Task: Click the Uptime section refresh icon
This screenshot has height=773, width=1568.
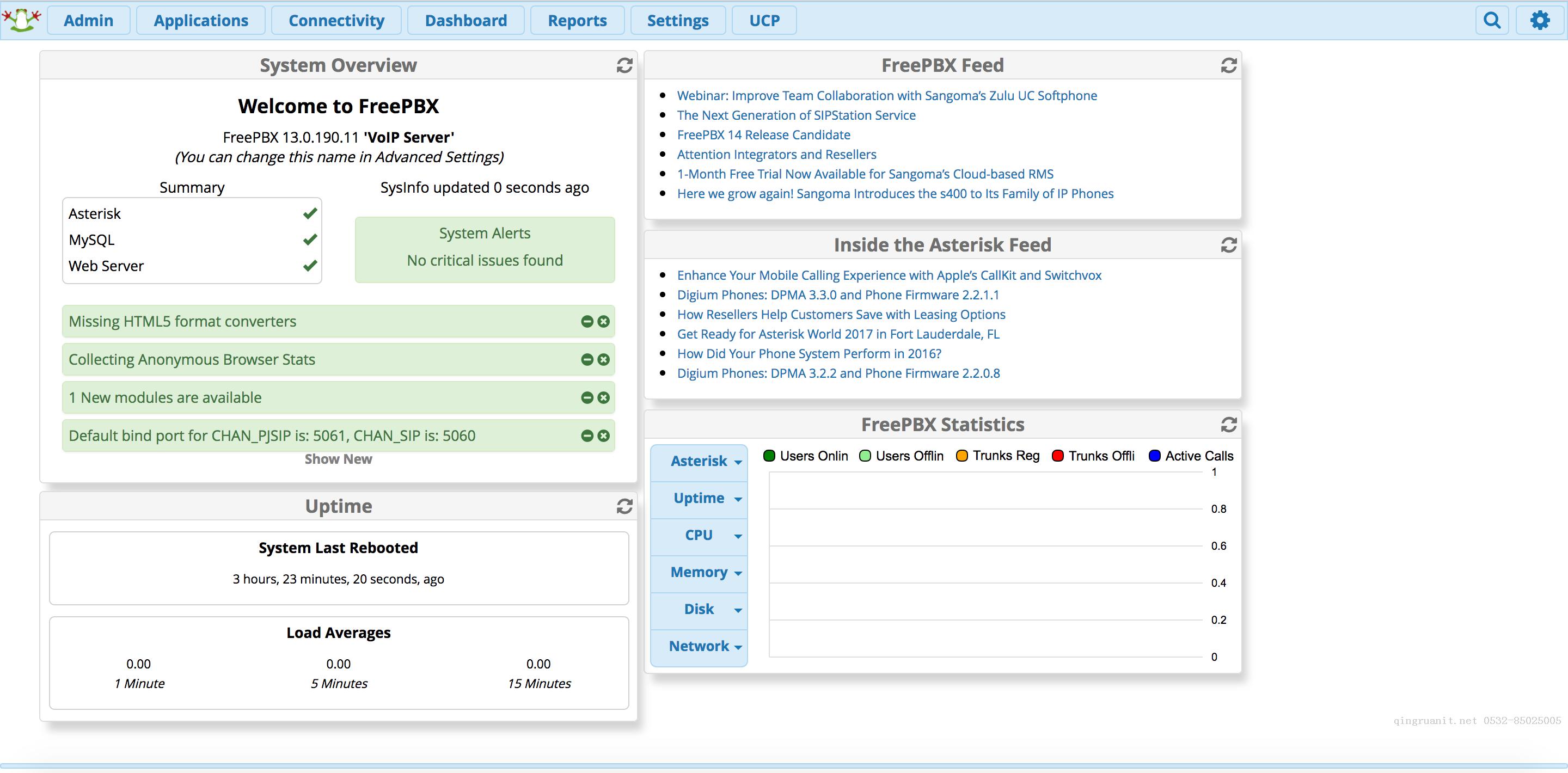Action: [x=622, y=506]
